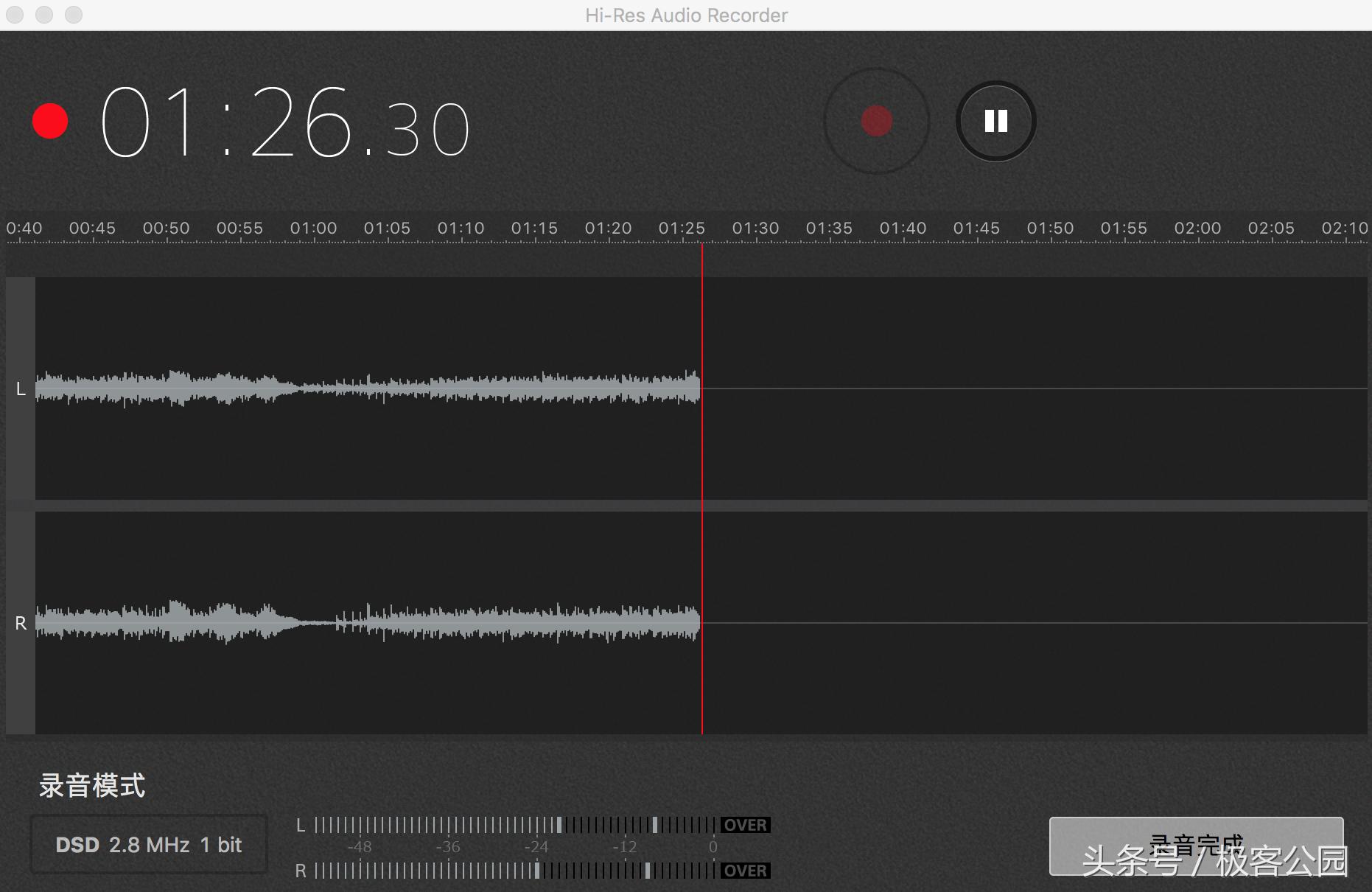Click the Hi-Res Audio Recorder title bar
The width and height of the screenshot is (1372, 892).
point(685,15)
